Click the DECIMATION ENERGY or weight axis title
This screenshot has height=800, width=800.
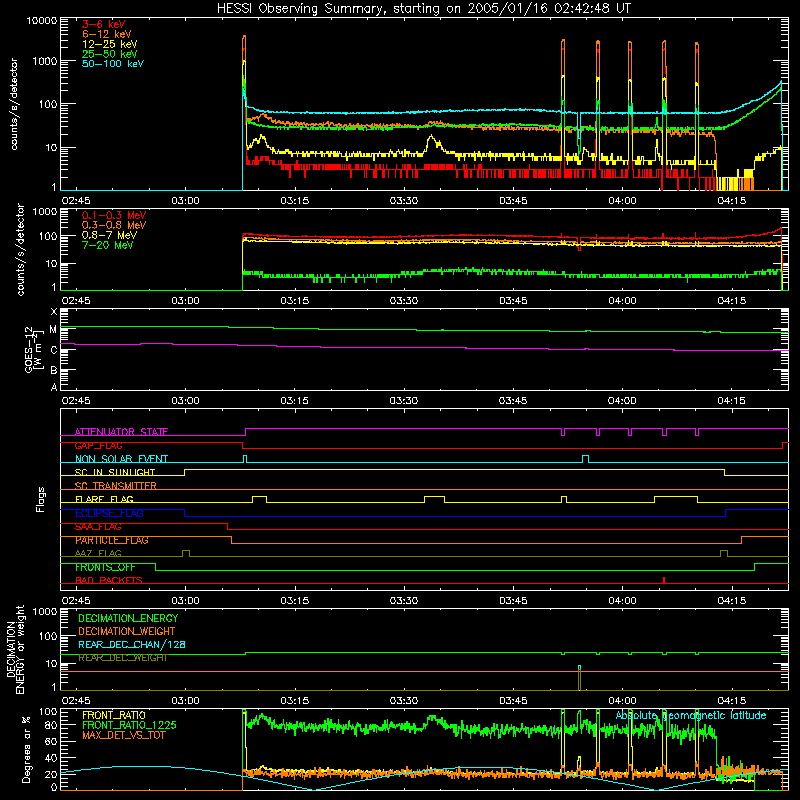coord(15,650)
